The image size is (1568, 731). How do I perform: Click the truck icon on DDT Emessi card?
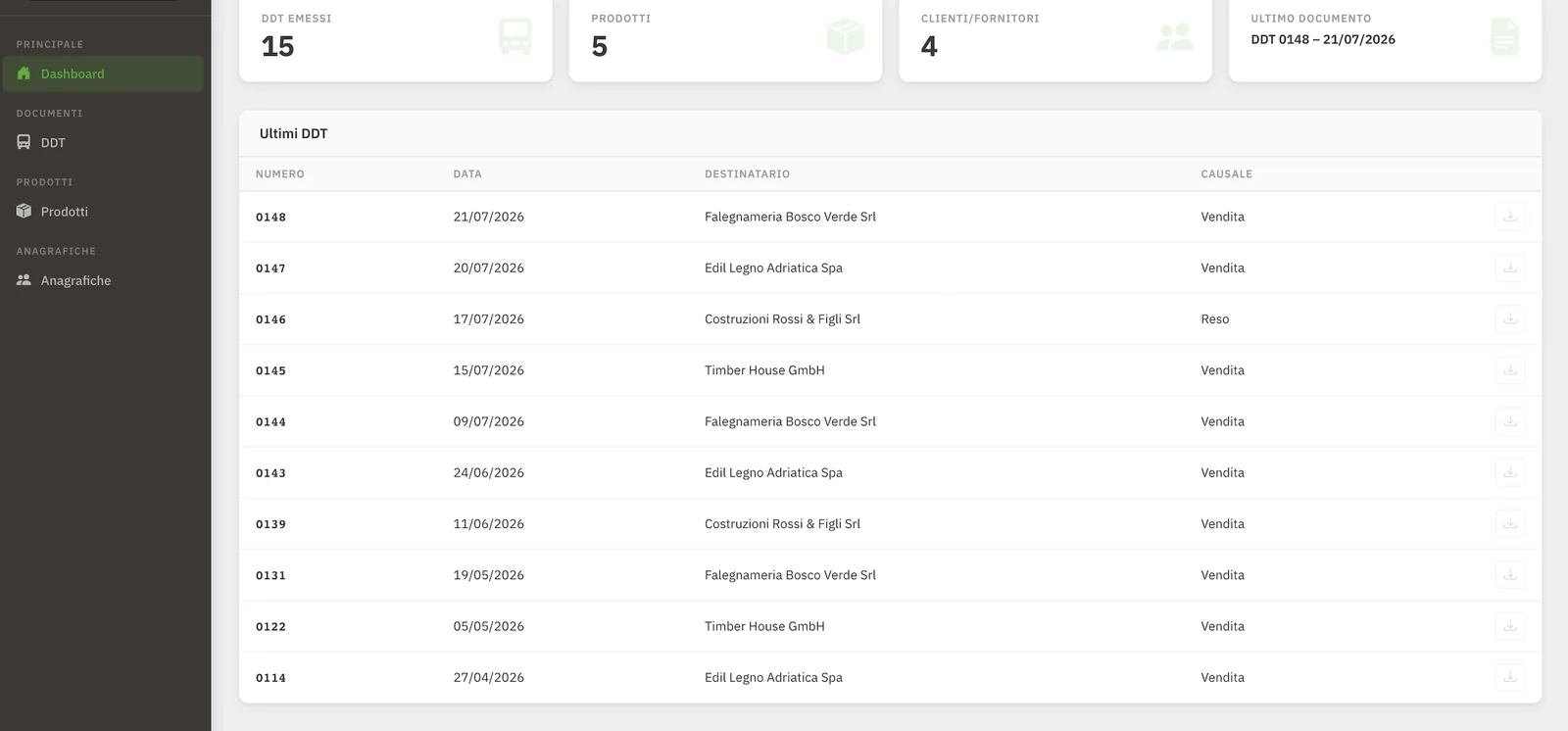515,37
